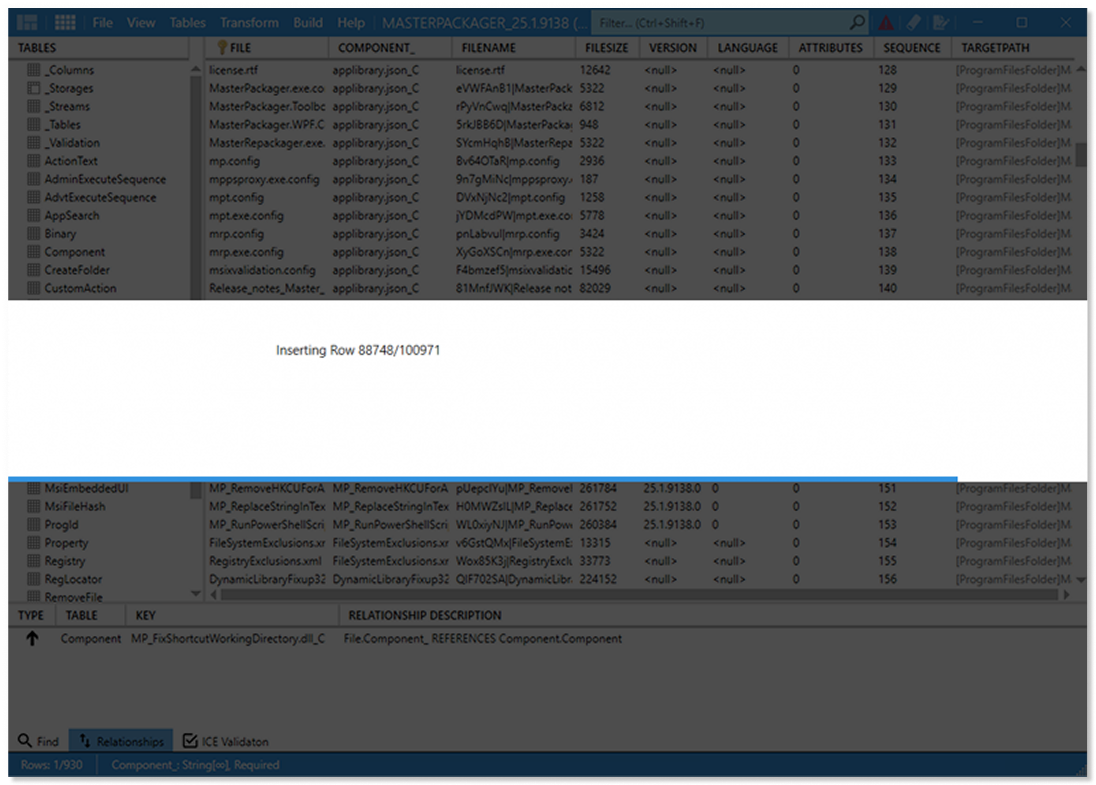Open the Transform menu

(x=249, y=22)
